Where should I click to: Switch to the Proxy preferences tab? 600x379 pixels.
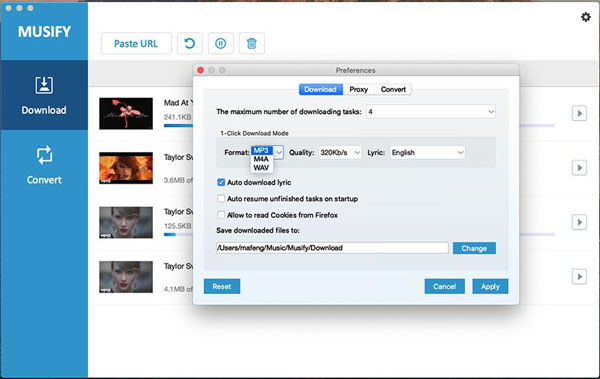coord(359,89)
